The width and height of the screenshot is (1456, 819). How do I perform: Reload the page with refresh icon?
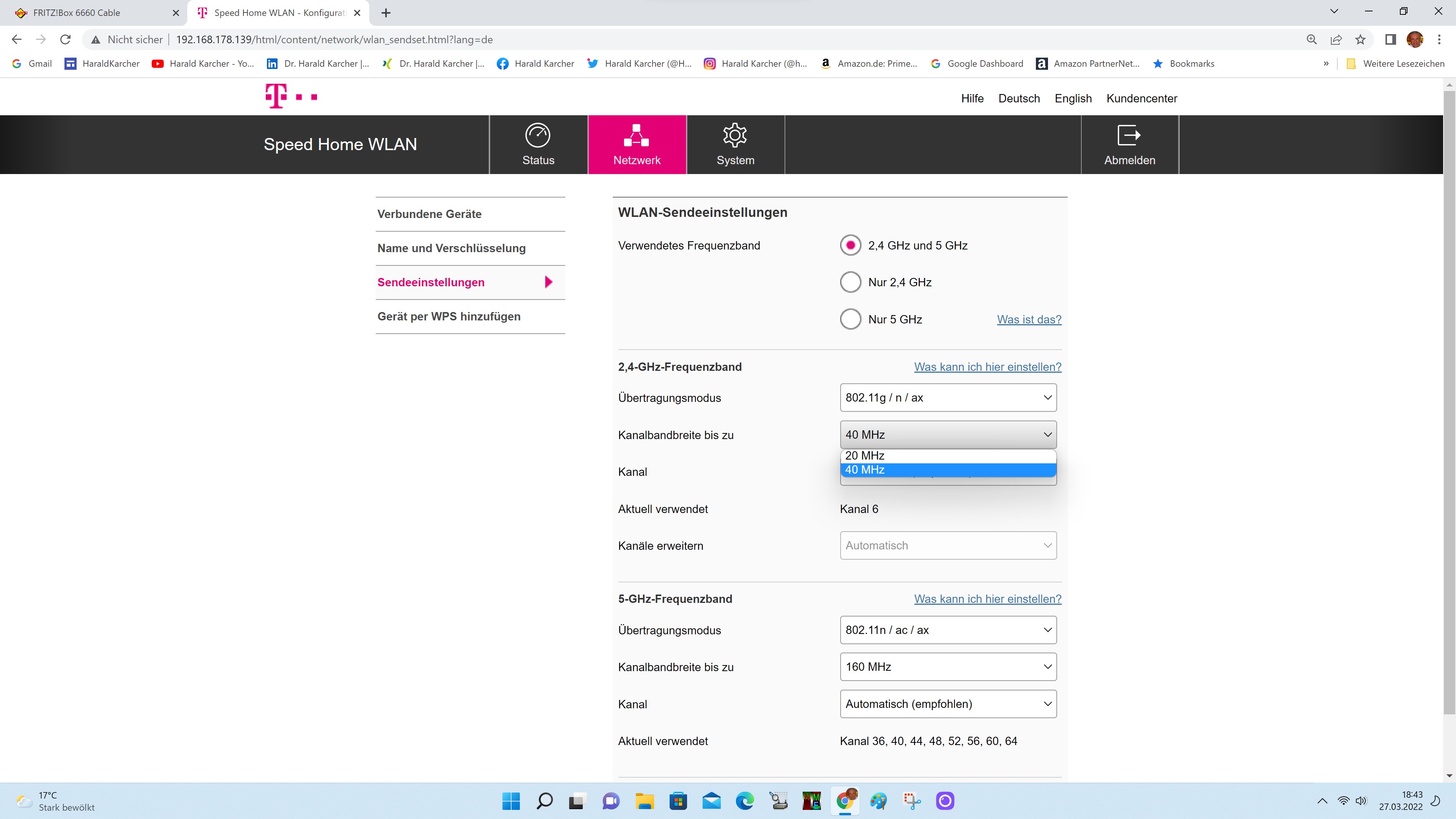click(x=66, y=39)
